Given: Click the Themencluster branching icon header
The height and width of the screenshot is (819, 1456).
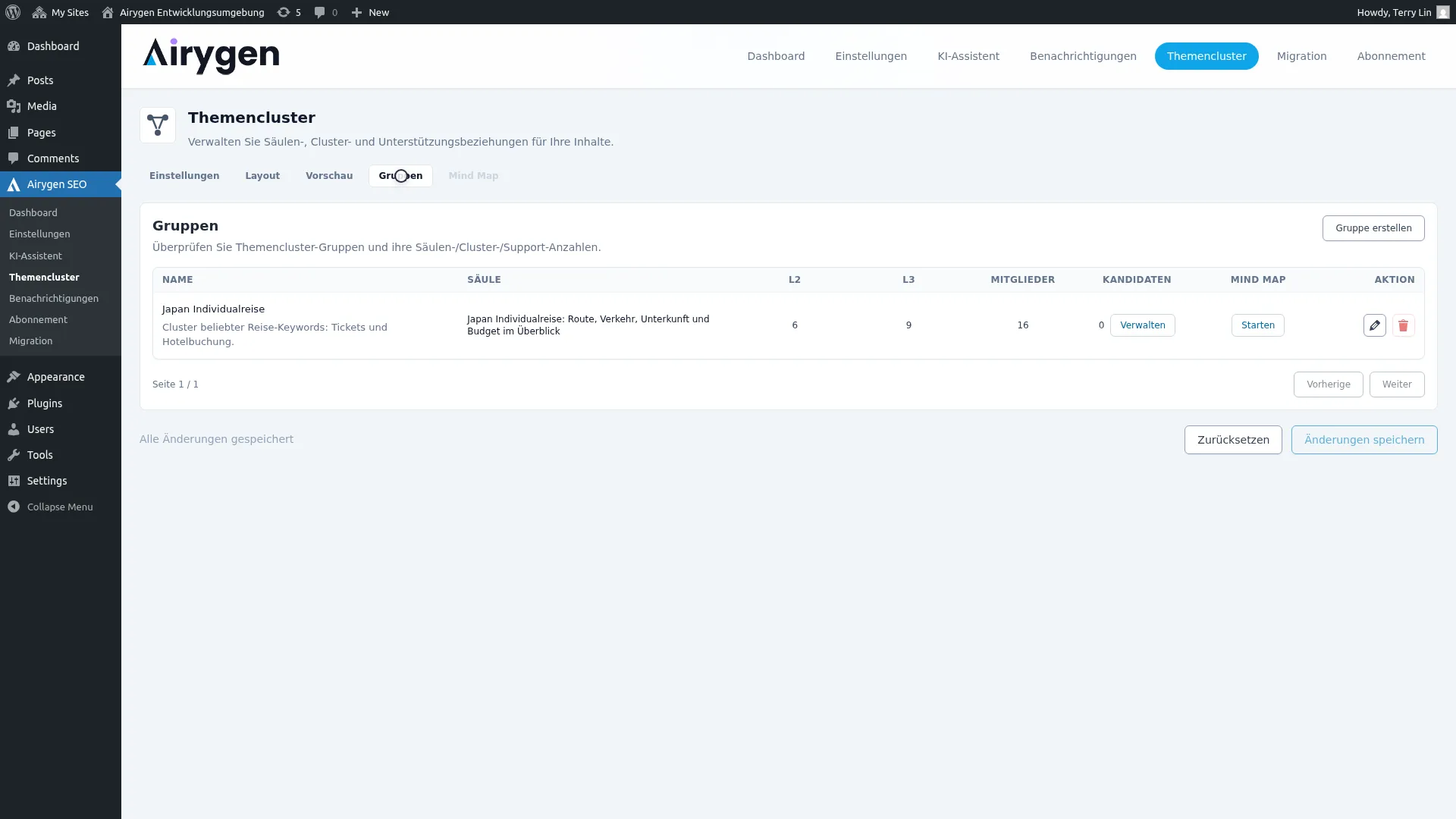Looking at the screenshot, I should (x=158, y=125).
